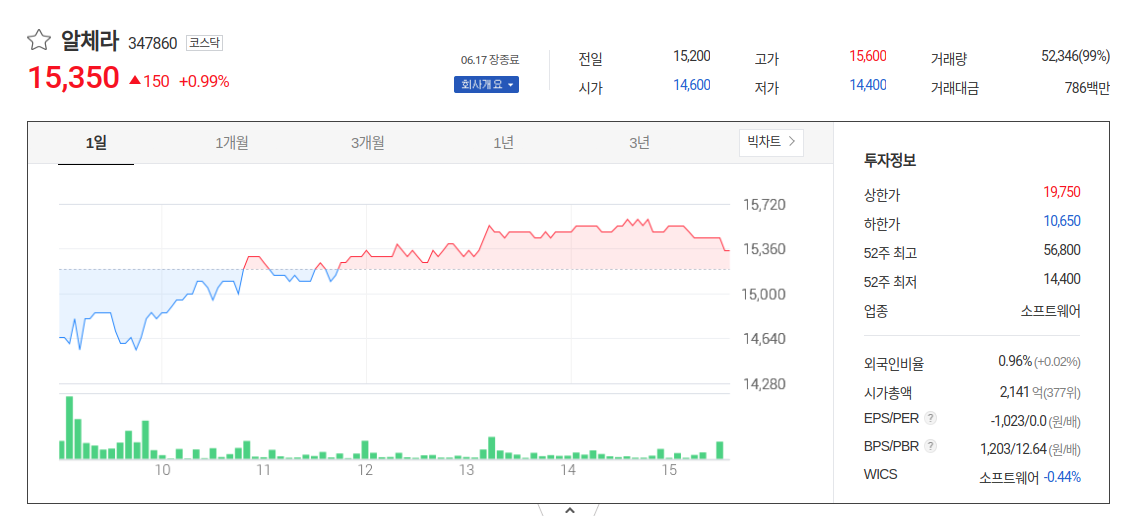Click the 13 hour label on time axis
This screenshot has width=1126, height=516.
(x=467, y=471)
